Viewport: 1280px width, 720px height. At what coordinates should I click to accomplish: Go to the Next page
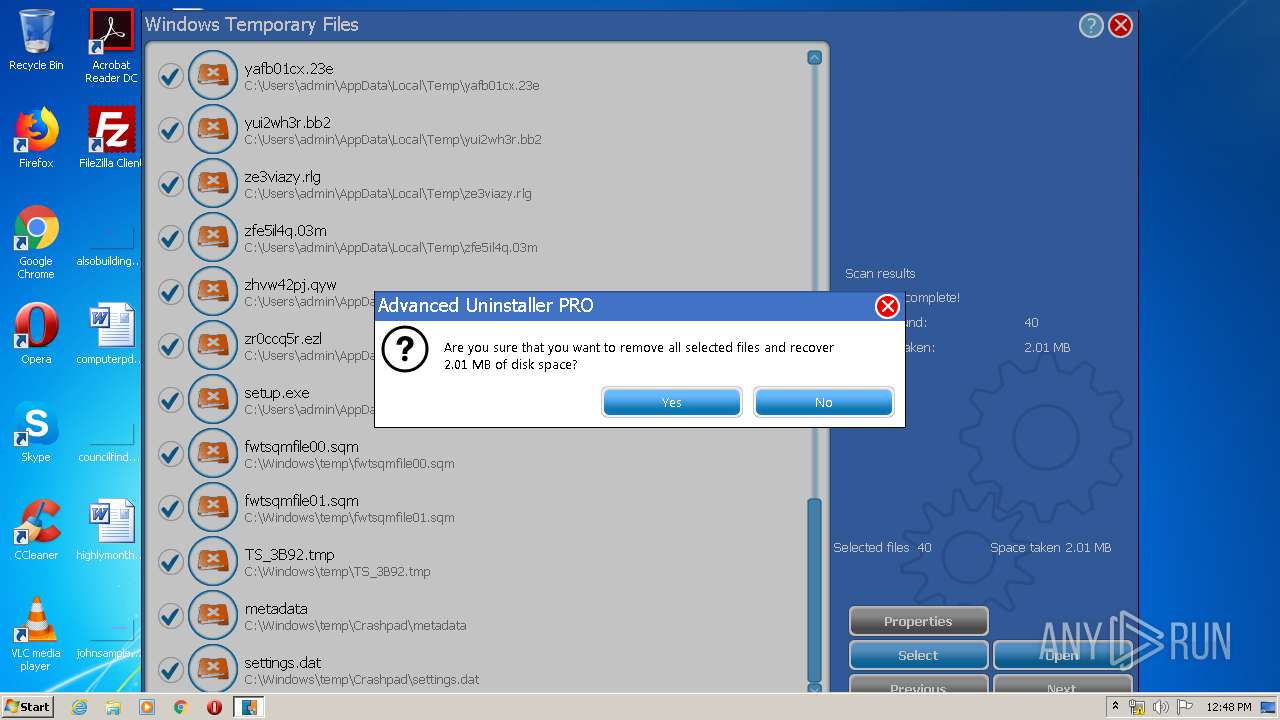pos(1062,686)
